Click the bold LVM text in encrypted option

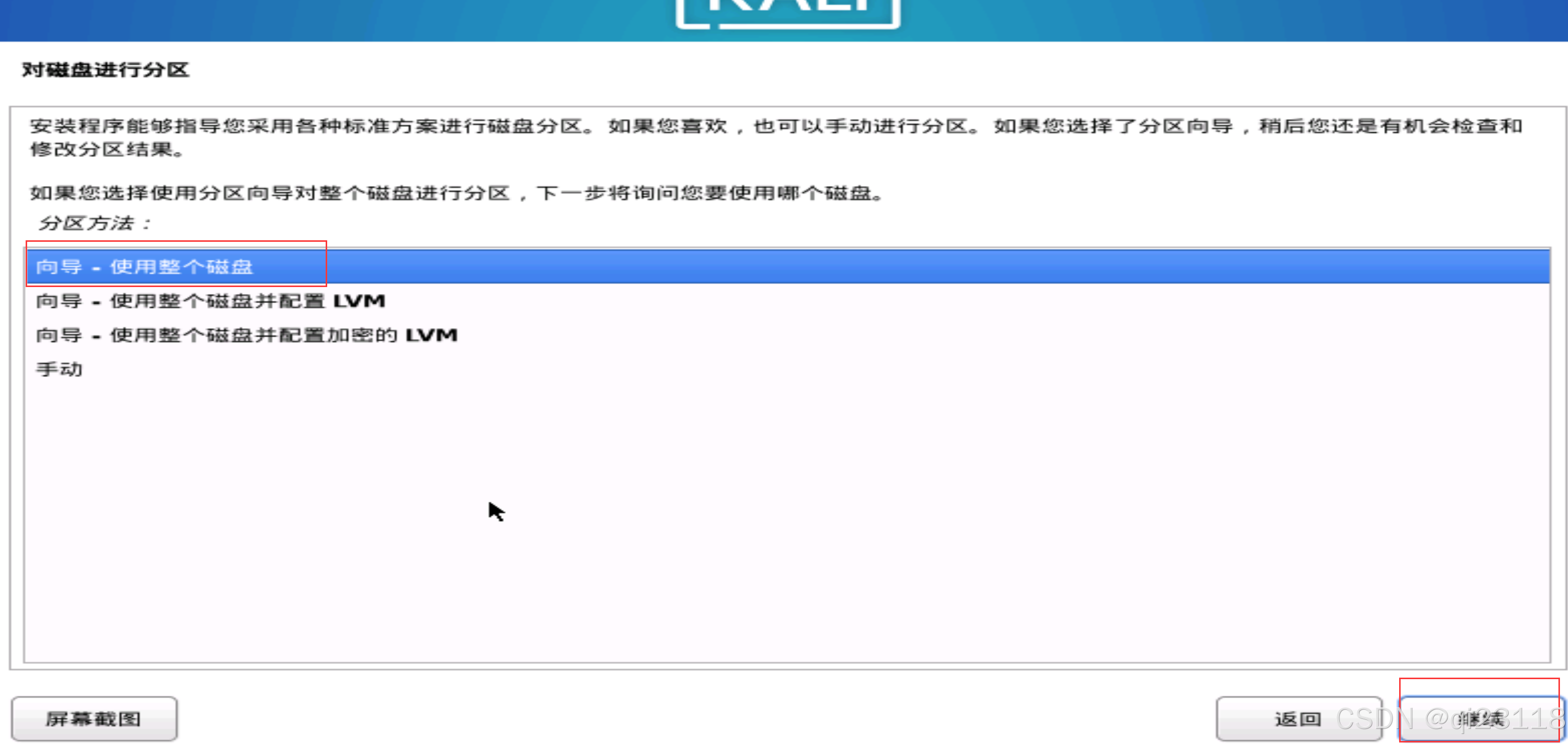[x=431, y=335]
